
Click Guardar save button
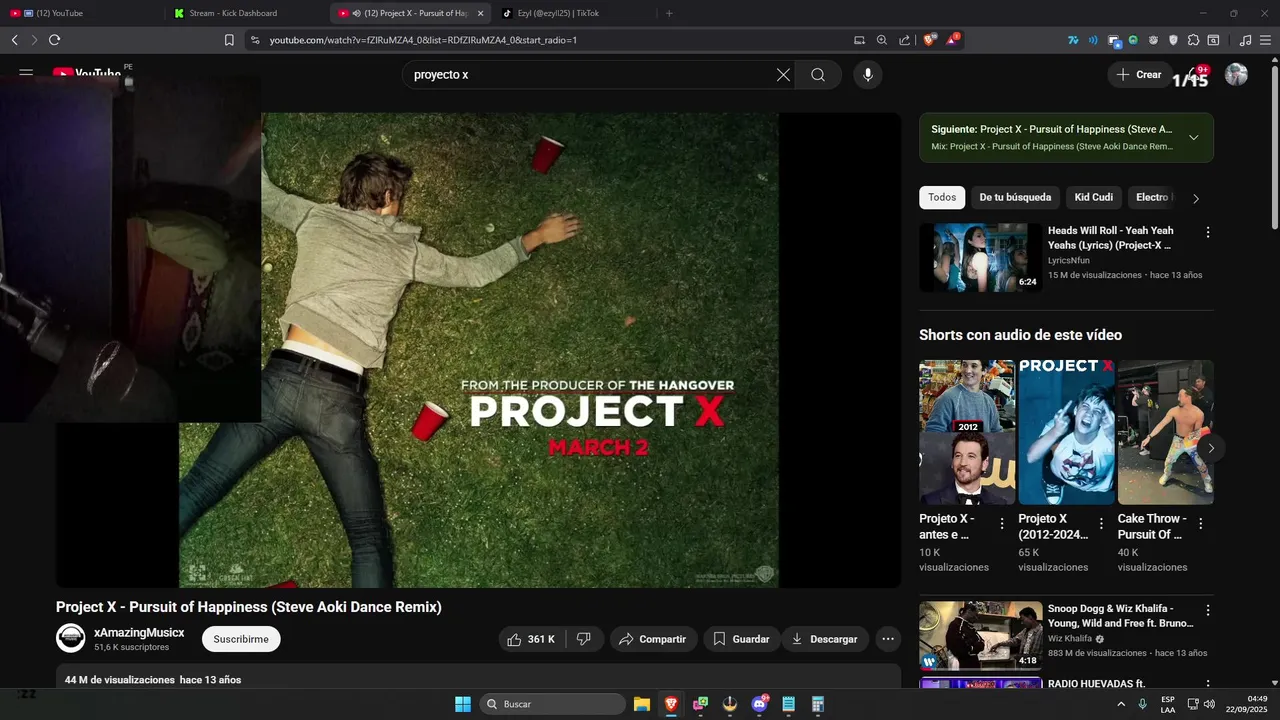click(741, 639)
